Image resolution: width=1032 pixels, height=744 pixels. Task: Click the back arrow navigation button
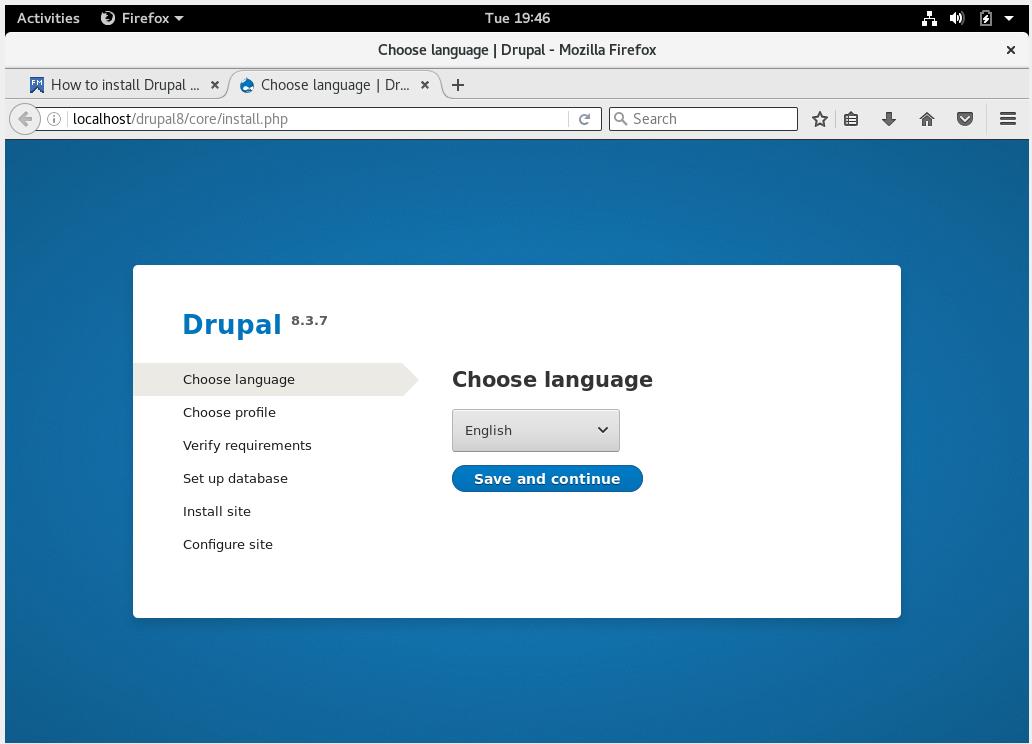(25, 119)
